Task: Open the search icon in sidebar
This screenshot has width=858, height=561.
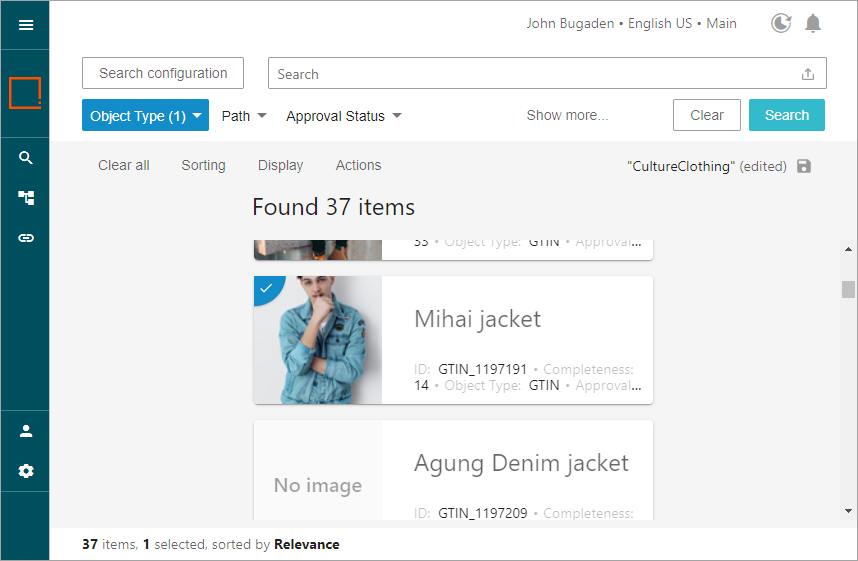Action: point(26,158)
